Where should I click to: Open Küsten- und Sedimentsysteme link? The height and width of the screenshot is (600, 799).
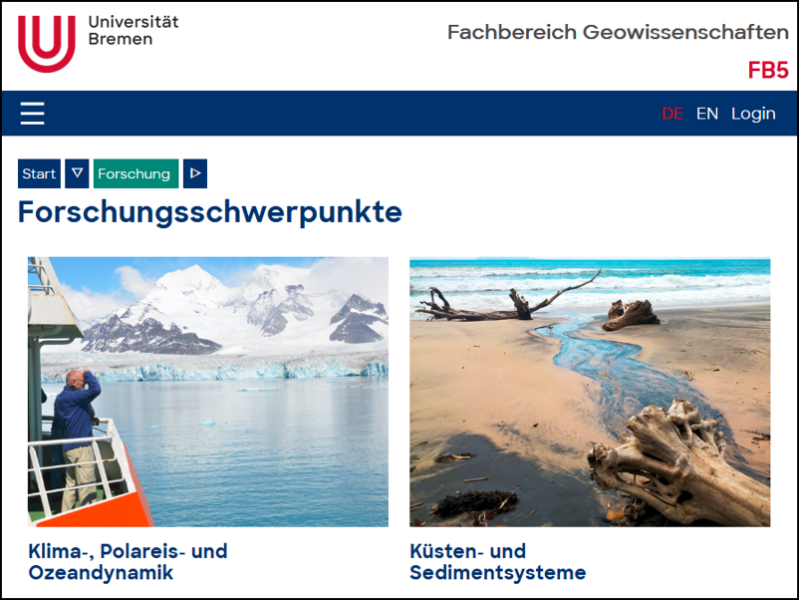coord(498,562)
